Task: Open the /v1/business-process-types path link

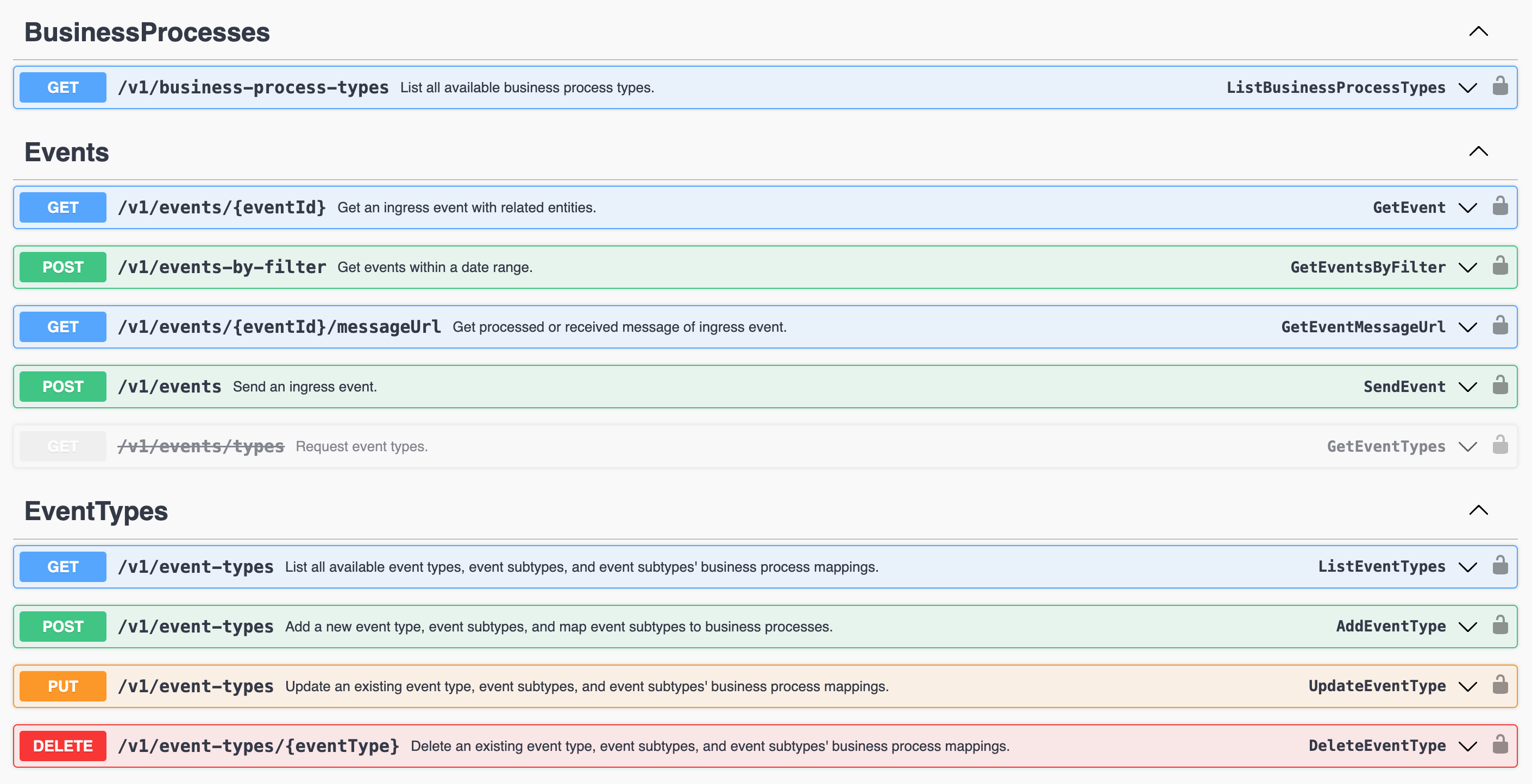Action: [253, 87]
